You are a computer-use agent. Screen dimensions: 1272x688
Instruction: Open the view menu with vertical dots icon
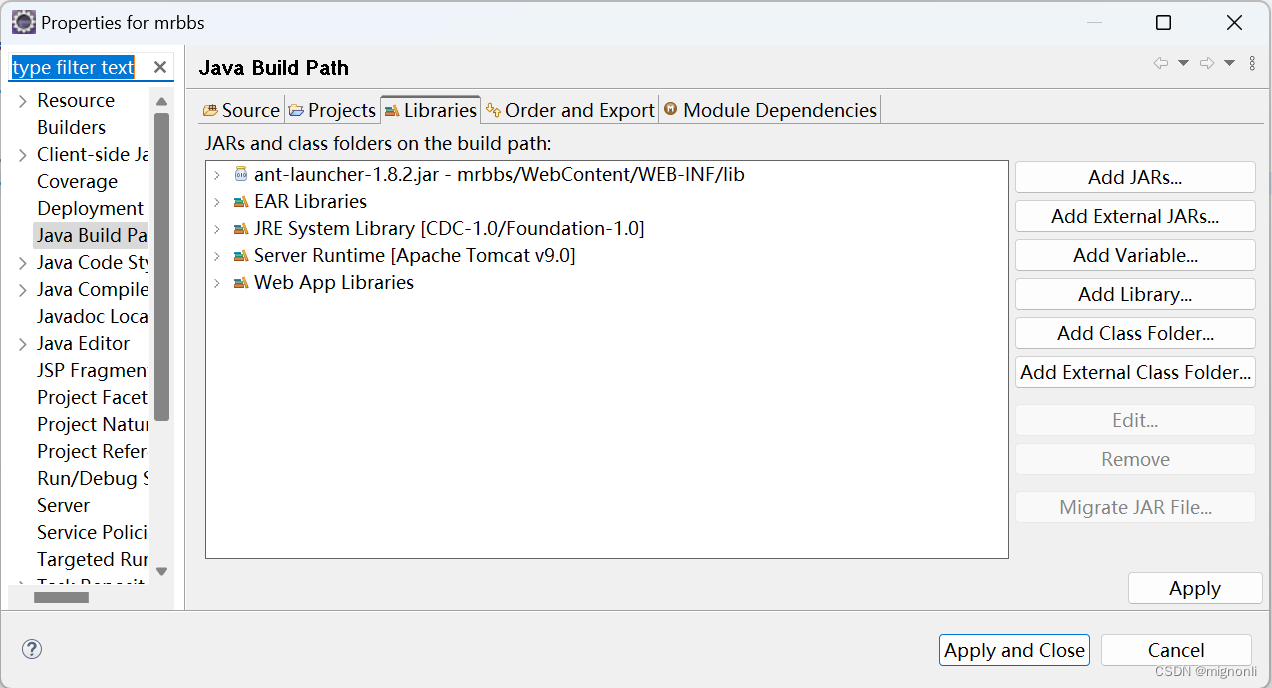click(1252, 62)
